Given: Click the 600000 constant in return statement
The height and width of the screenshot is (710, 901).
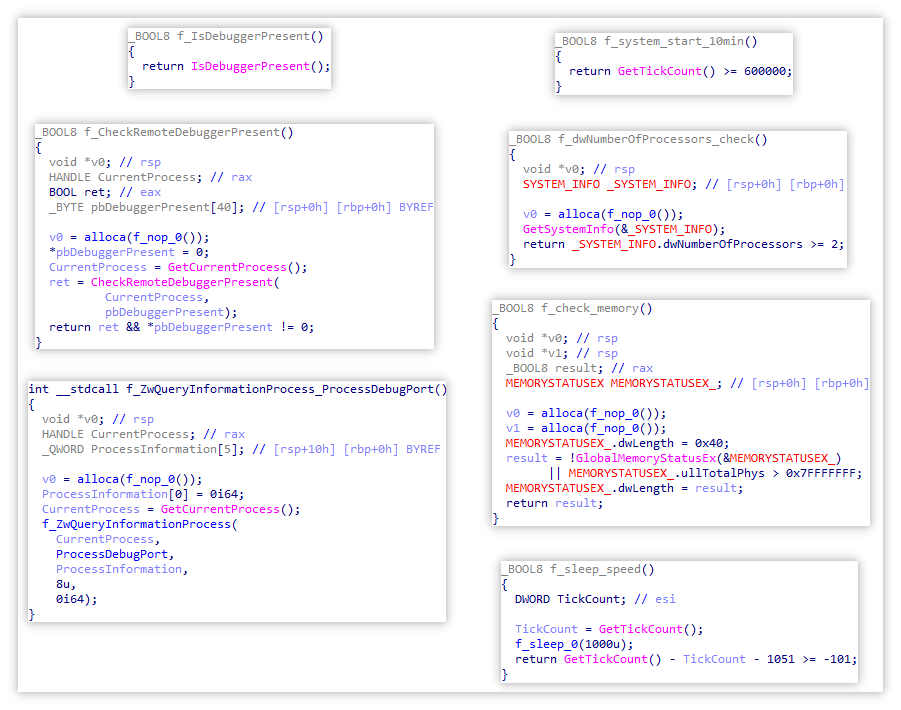Looking at the screenshot, I should click(x=767, y=72).
